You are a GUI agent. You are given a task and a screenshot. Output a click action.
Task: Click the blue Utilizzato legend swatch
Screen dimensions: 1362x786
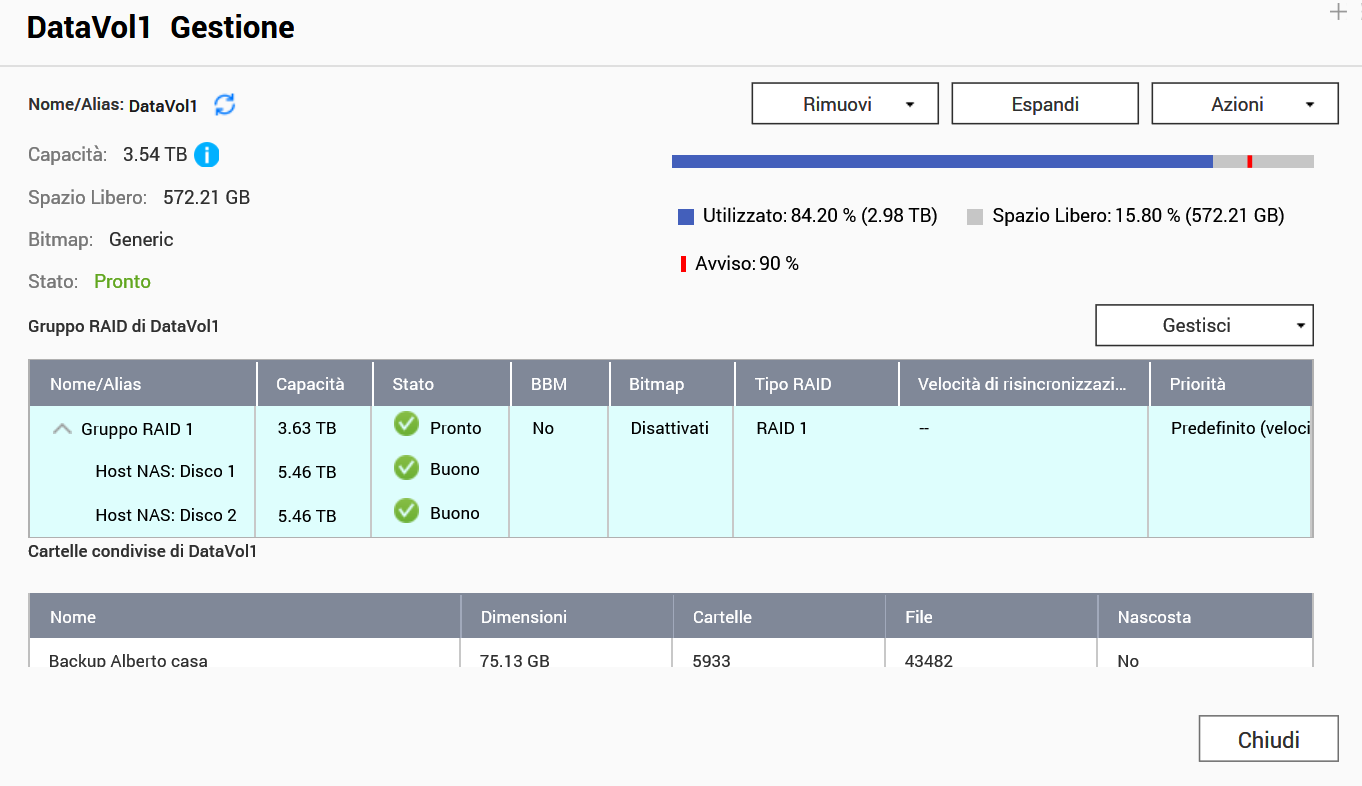click(685, 216)
